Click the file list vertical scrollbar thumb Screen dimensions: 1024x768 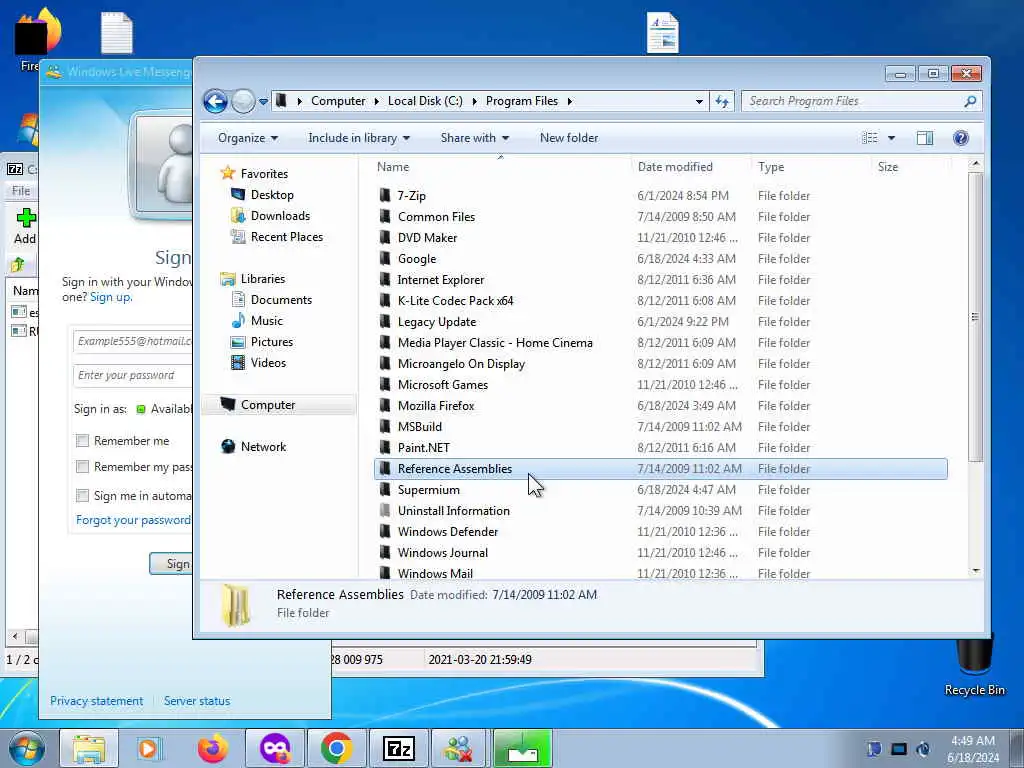pos(975,317)
